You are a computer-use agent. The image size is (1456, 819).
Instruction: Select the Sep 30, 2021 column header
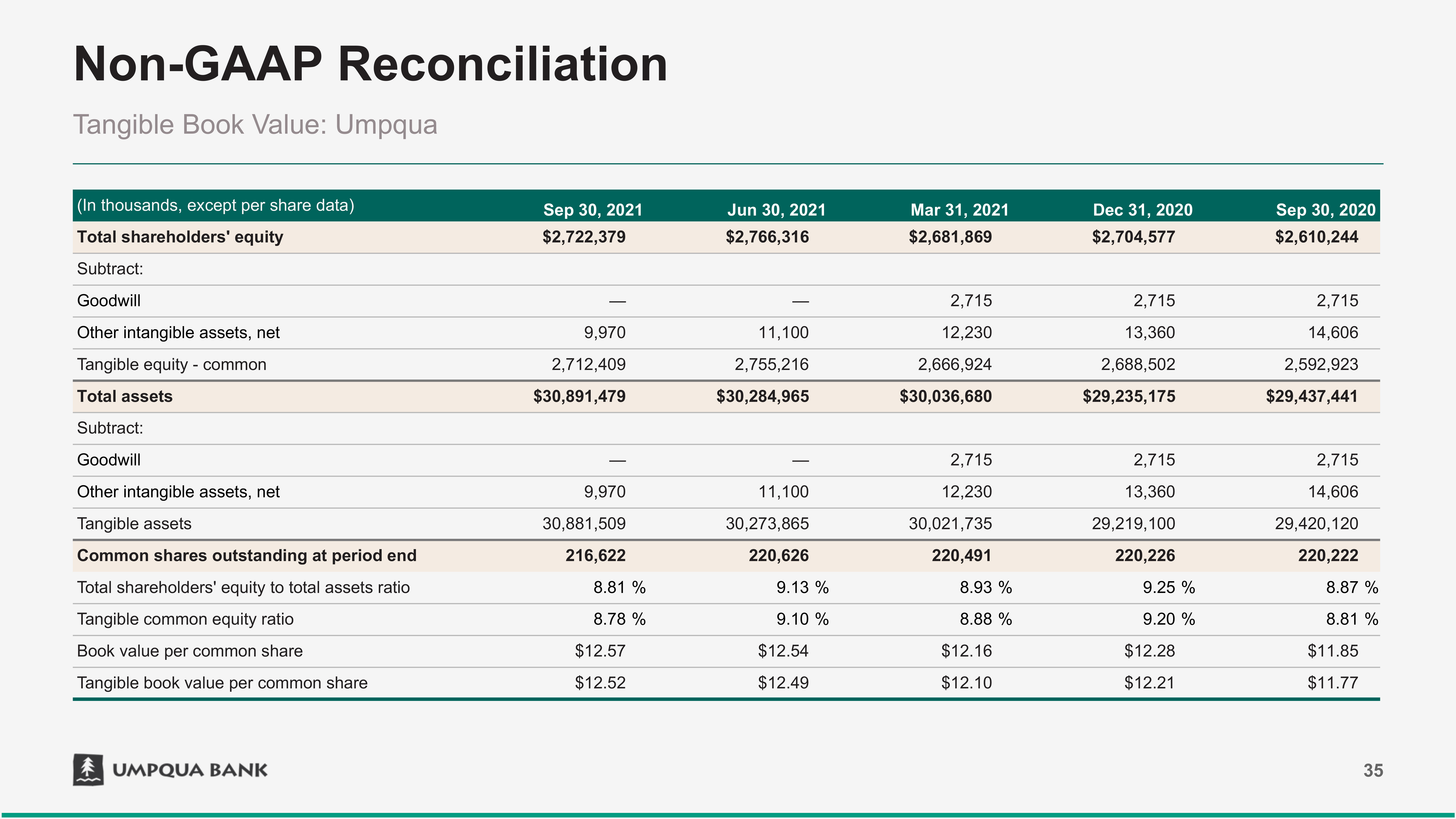pyautogui.click(x=592, y=210)
